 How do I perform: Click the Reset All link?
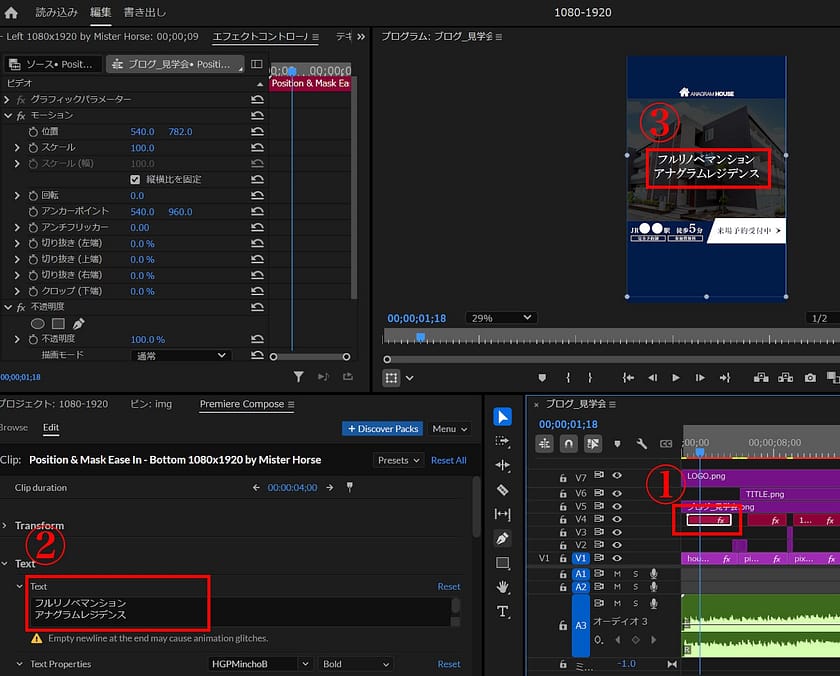pyautogui.click(x=448, y=460)
